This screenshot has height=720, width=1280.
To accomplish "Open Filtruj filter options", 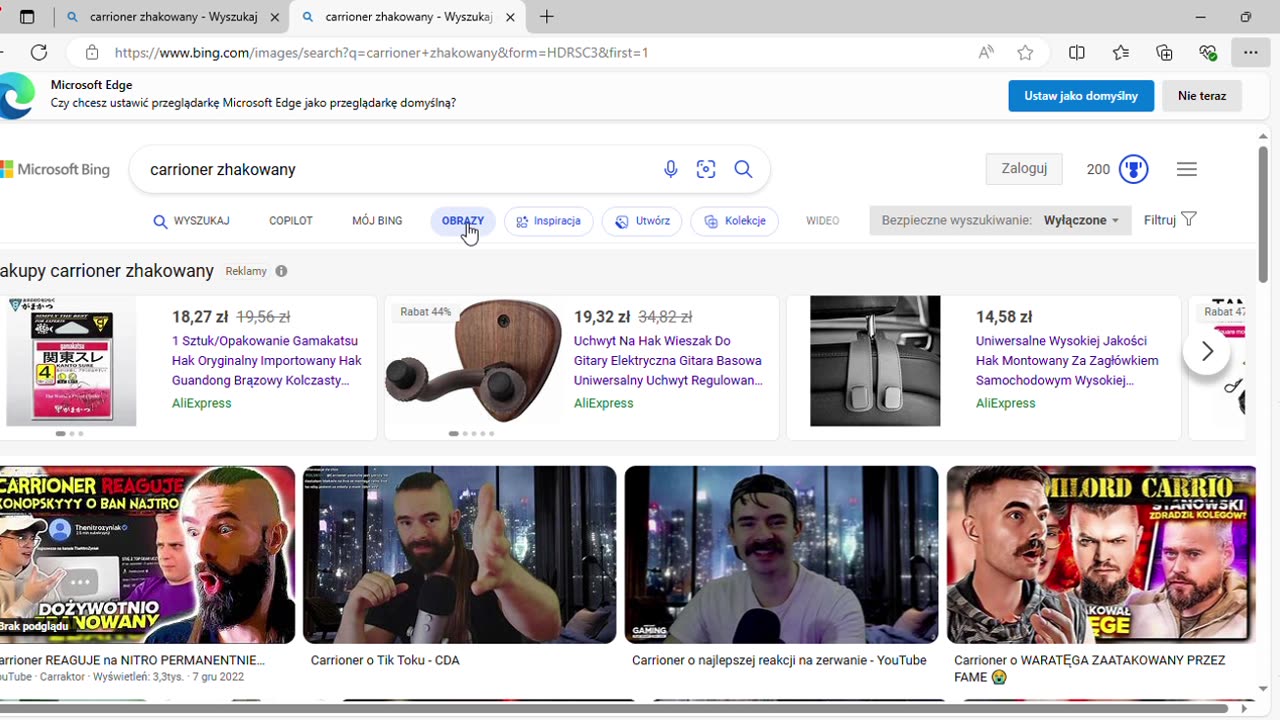I will point(1170,220).
